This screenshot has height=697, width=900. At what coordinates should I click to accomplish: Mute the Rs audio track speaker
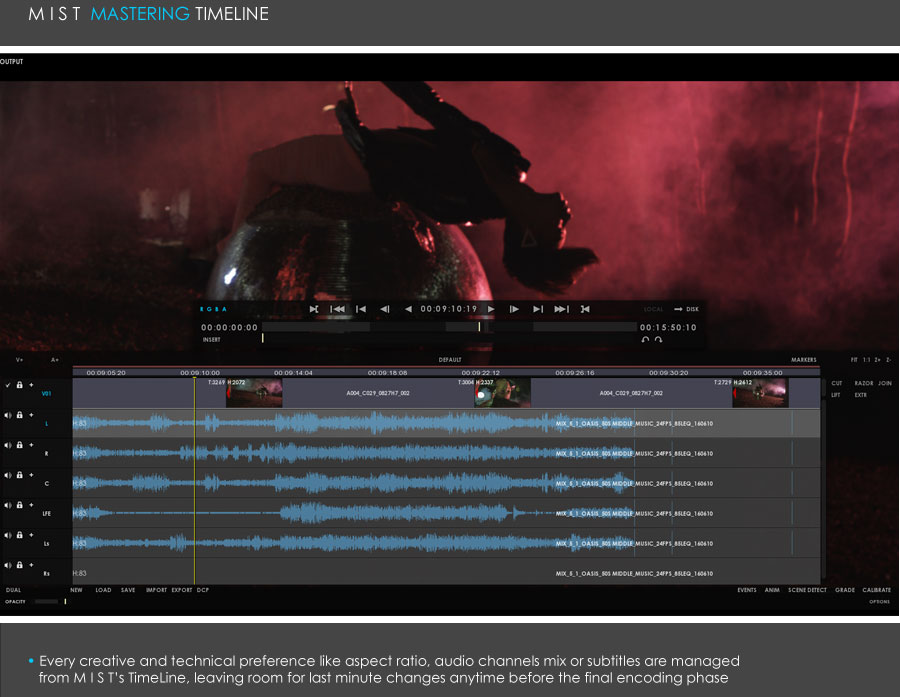[8, 565]
